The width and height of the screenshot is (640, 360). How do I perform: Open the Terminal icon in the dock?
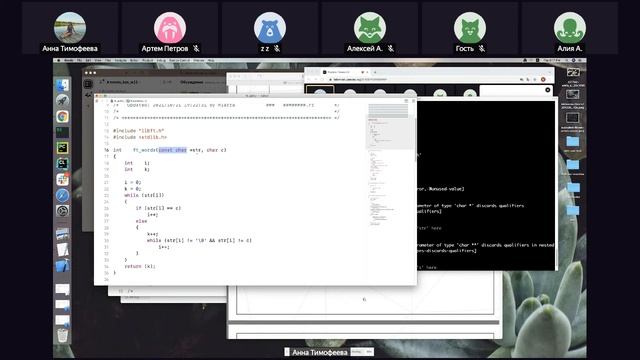coord(62,132)
